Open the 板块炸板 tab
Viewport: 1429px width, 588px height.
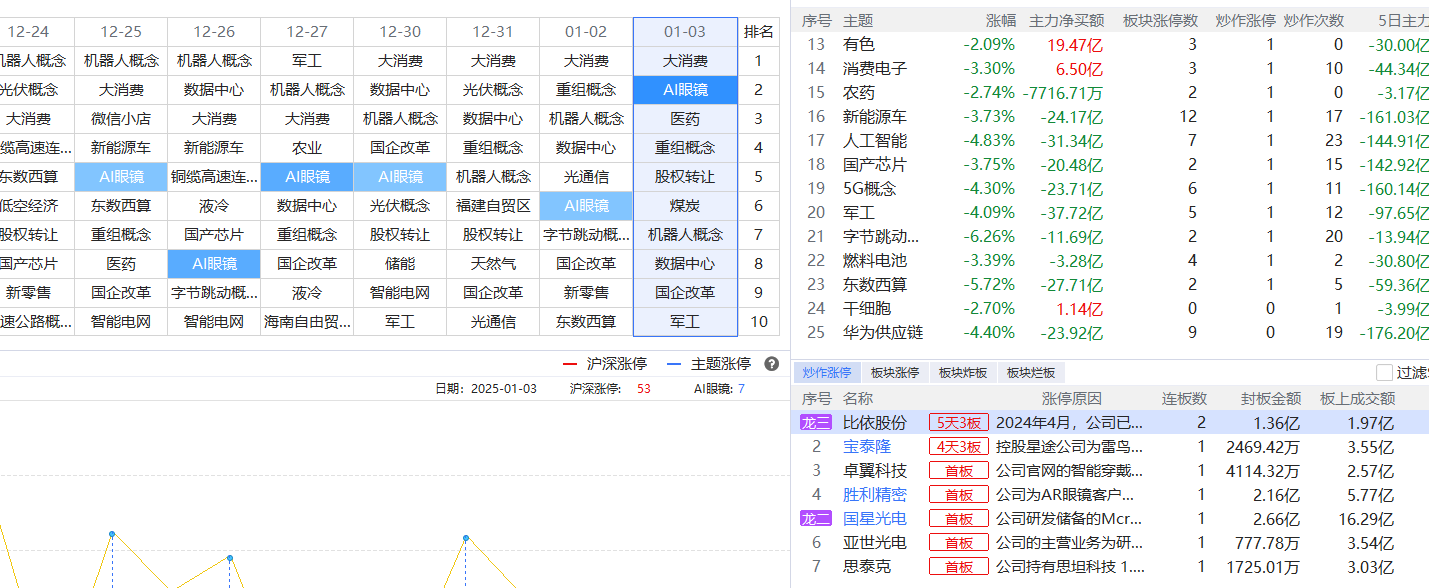pyautogui.click(x=962, y=372)
